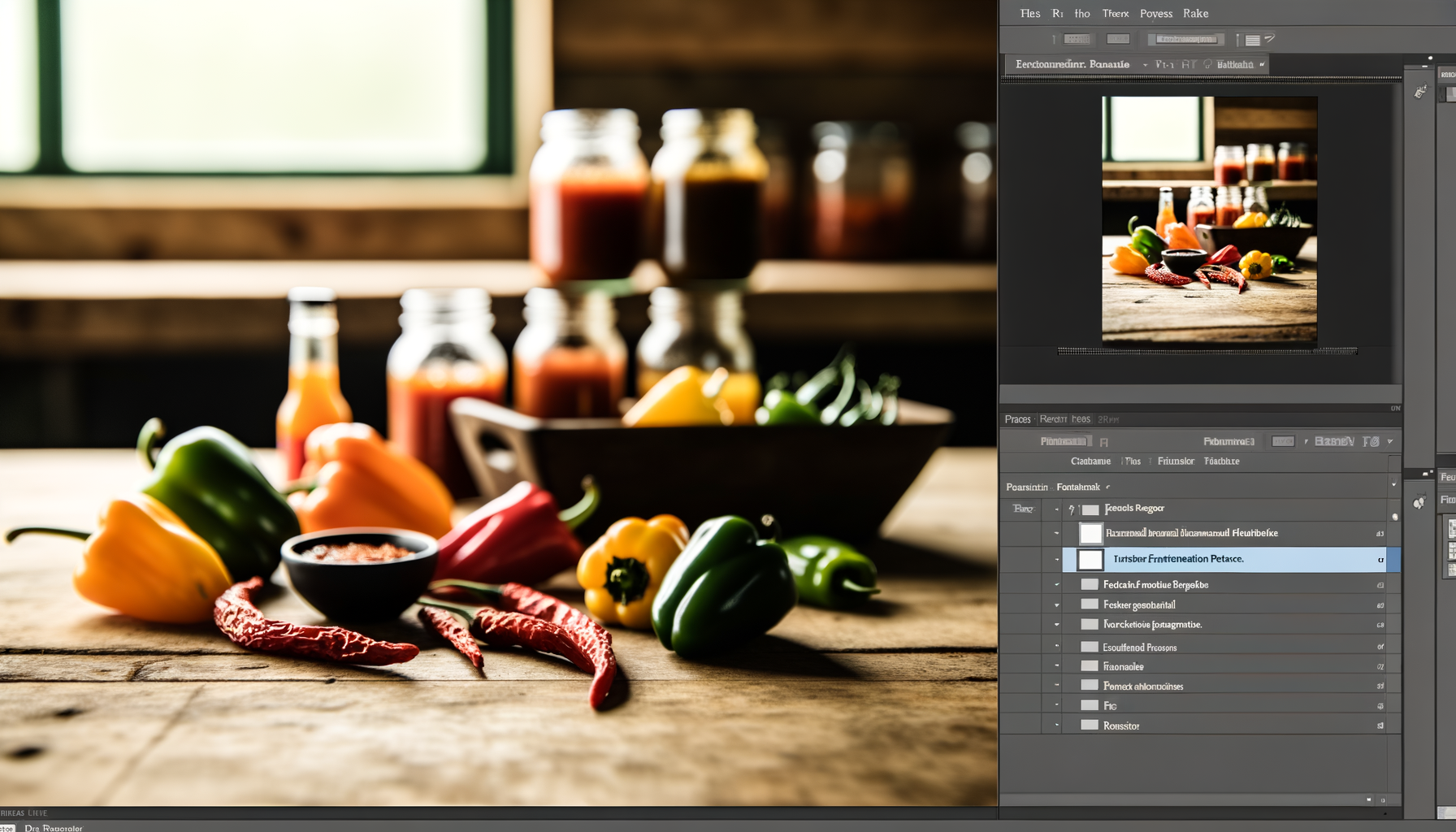Open the Poyess menu
This screenshot has height=832, width=1456.
(1155, 14)
